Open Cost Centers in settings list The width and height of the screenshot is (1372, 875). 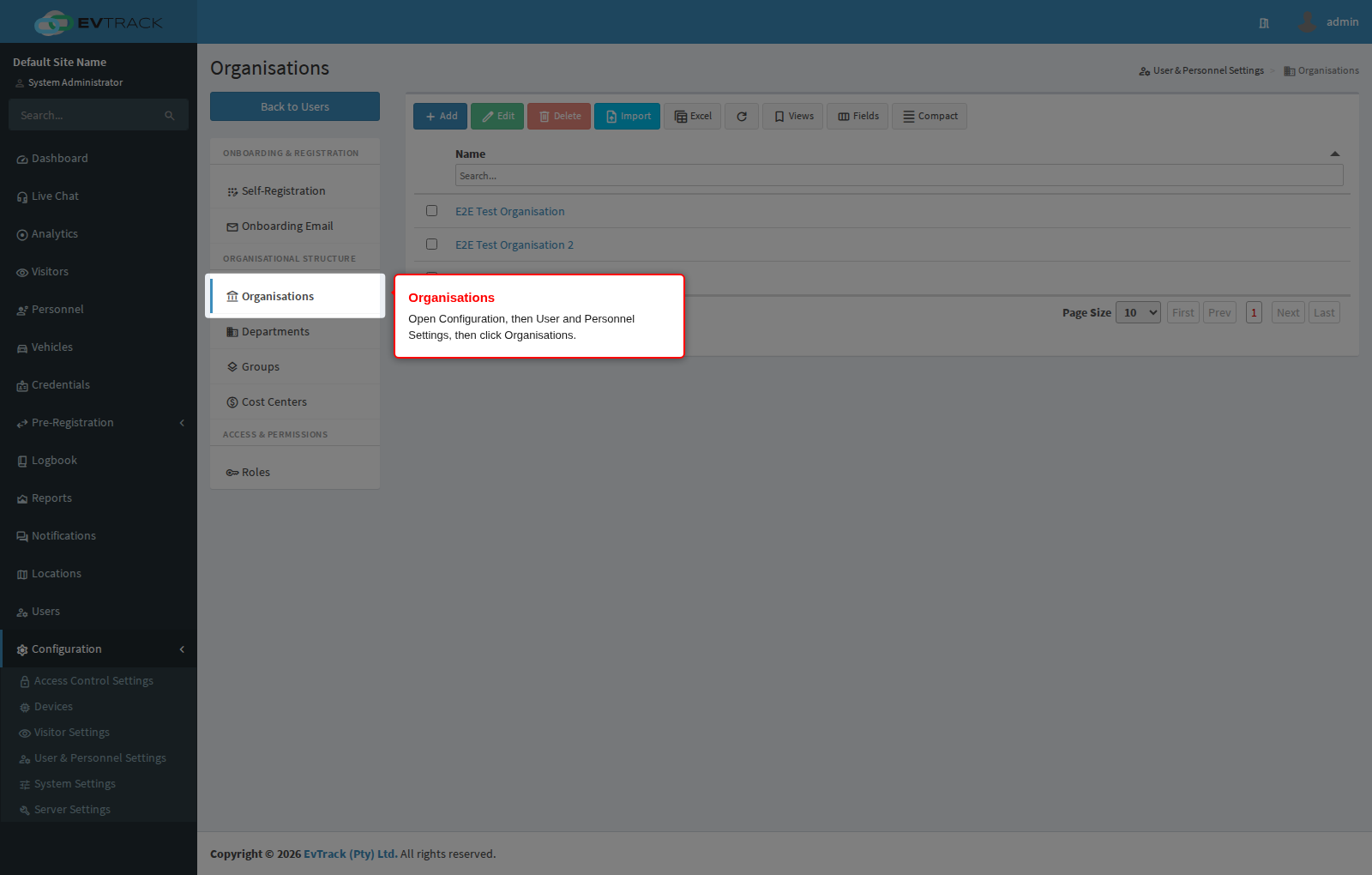click(x=295, y=402)
